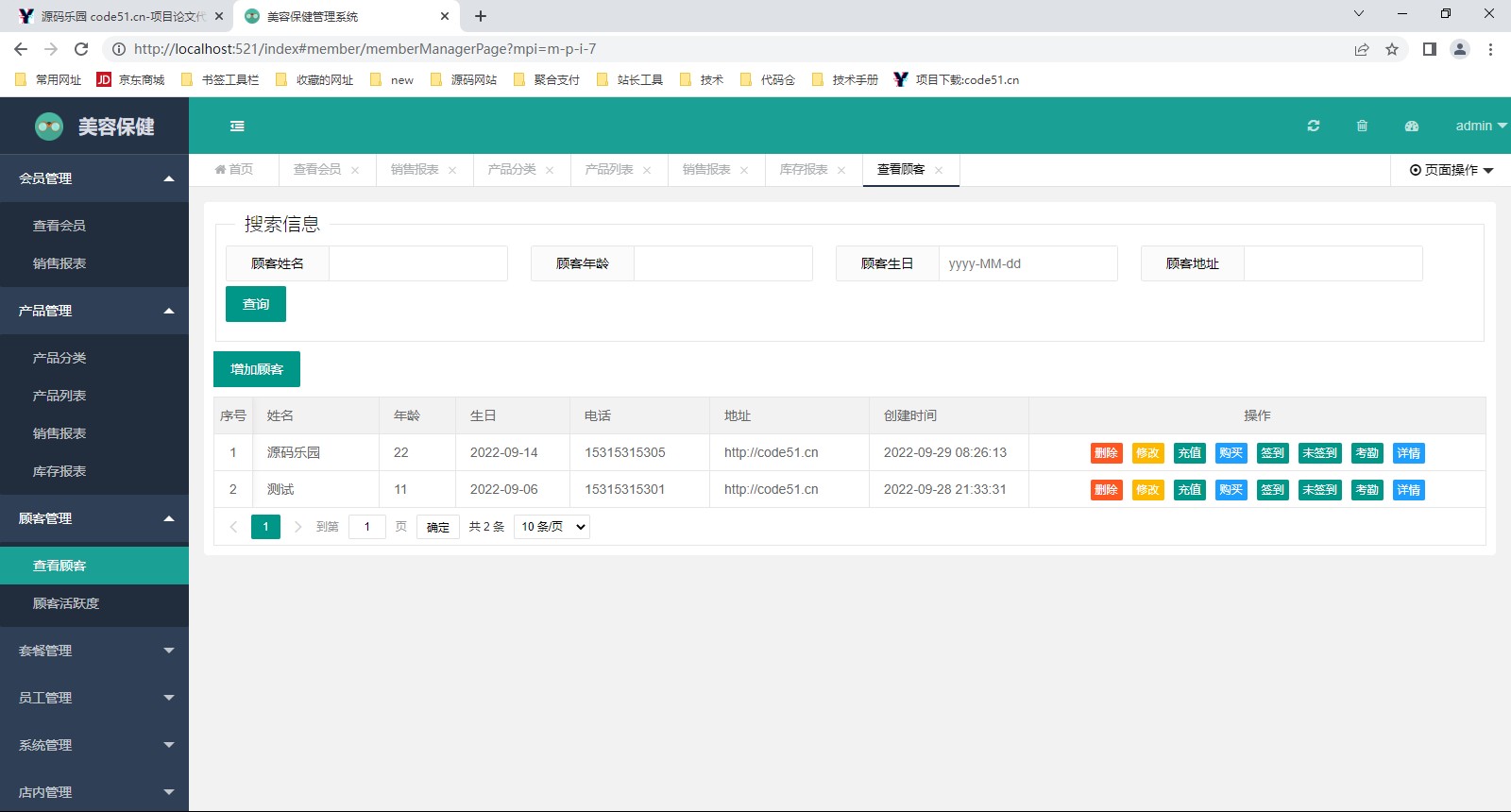
Task: Open 产品列表 in the sidebar
Action: point(94,396)
